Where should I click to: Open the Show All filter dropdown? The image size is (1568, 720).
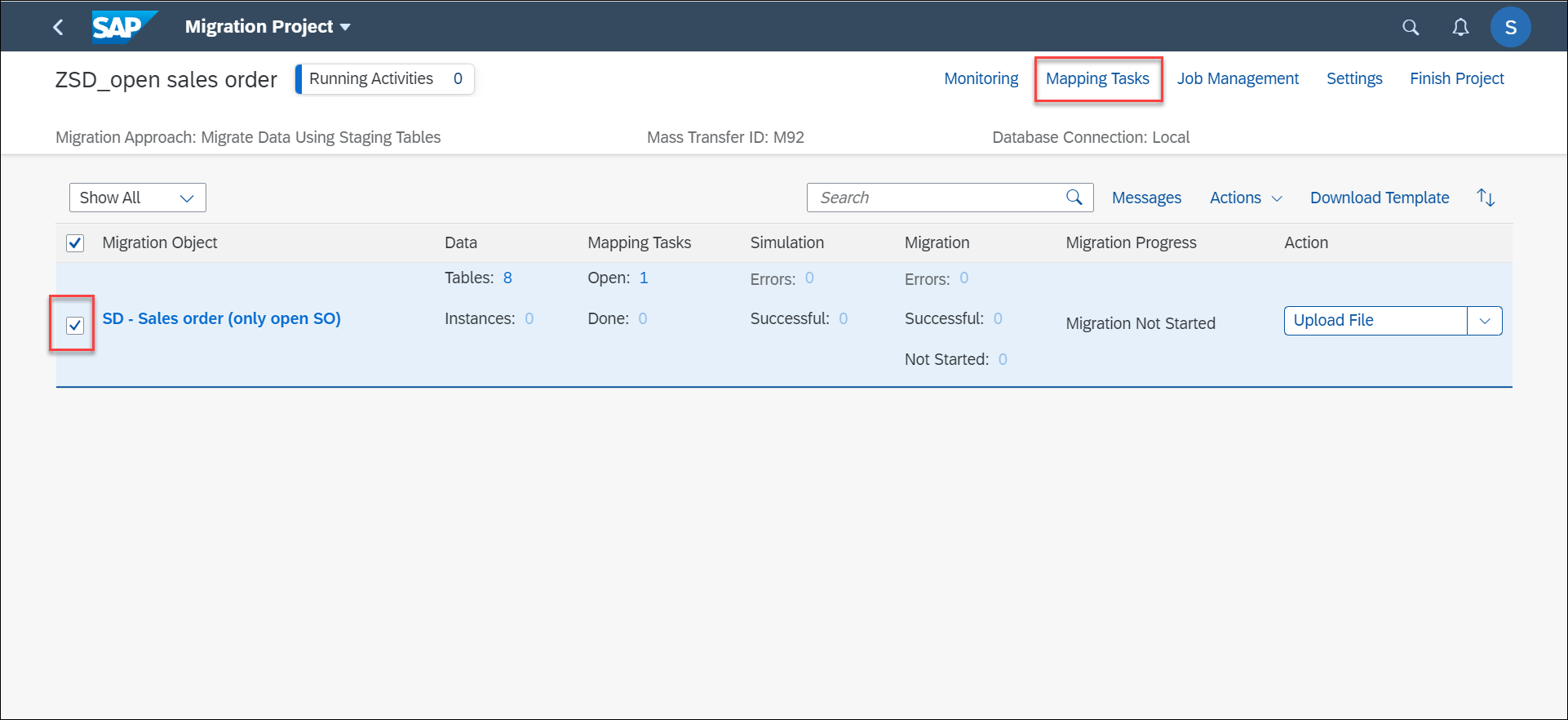click(x=138, y=198)
